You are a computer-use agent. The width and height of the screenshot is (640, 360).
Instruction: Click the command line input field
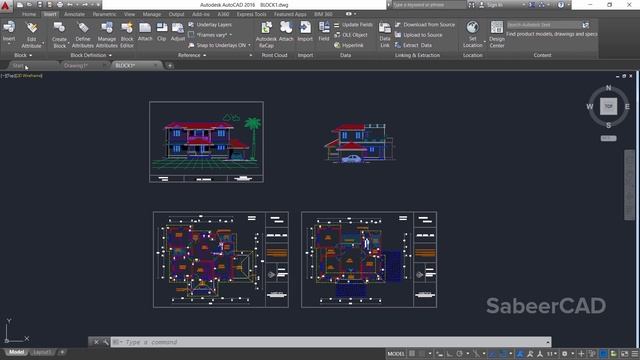point(328,342)
